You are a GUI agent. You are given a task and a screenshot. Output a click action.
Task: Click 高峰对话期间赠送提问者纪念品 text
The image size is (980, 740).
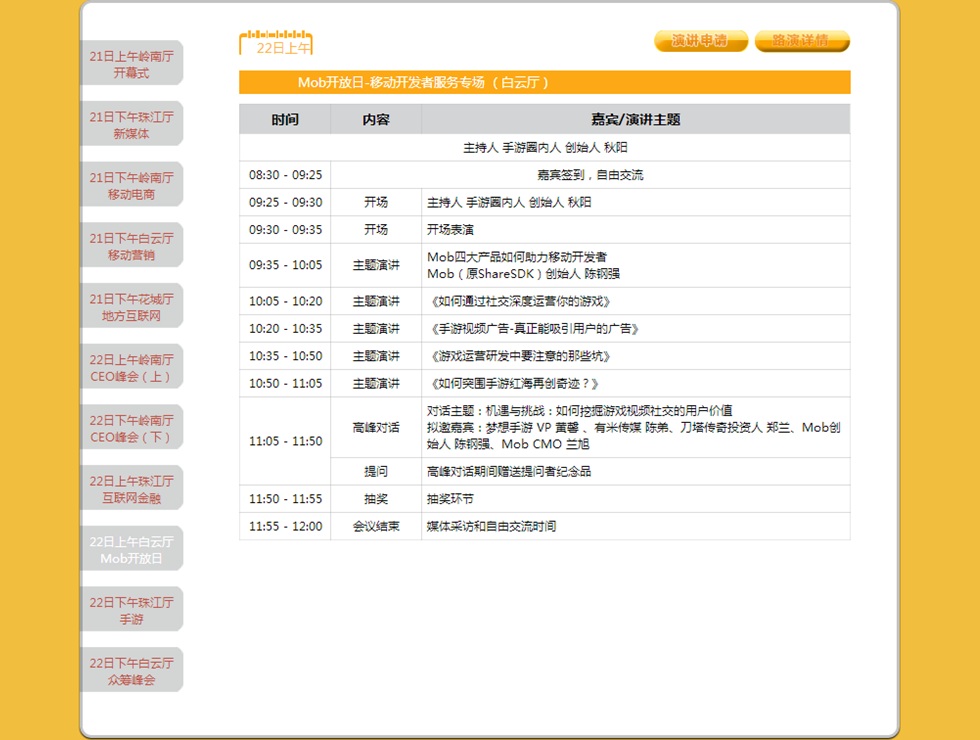(x=509, y=471)
